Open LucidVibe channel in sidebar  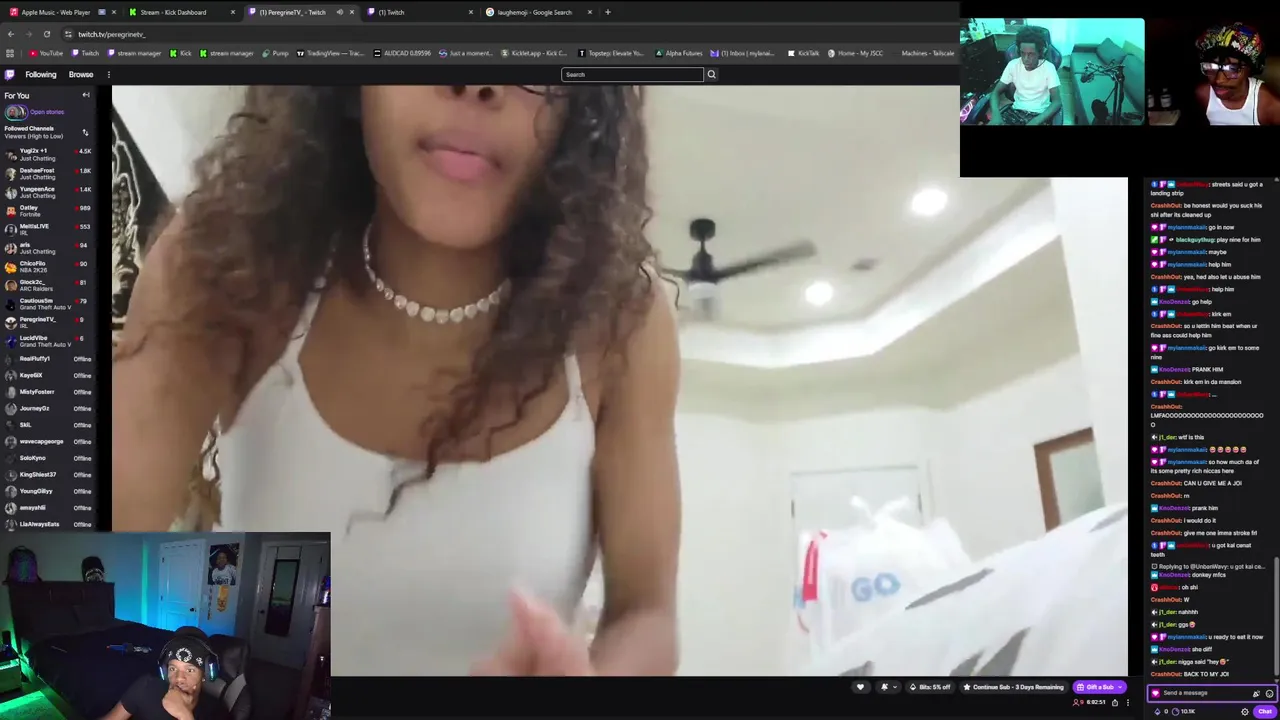47,341
